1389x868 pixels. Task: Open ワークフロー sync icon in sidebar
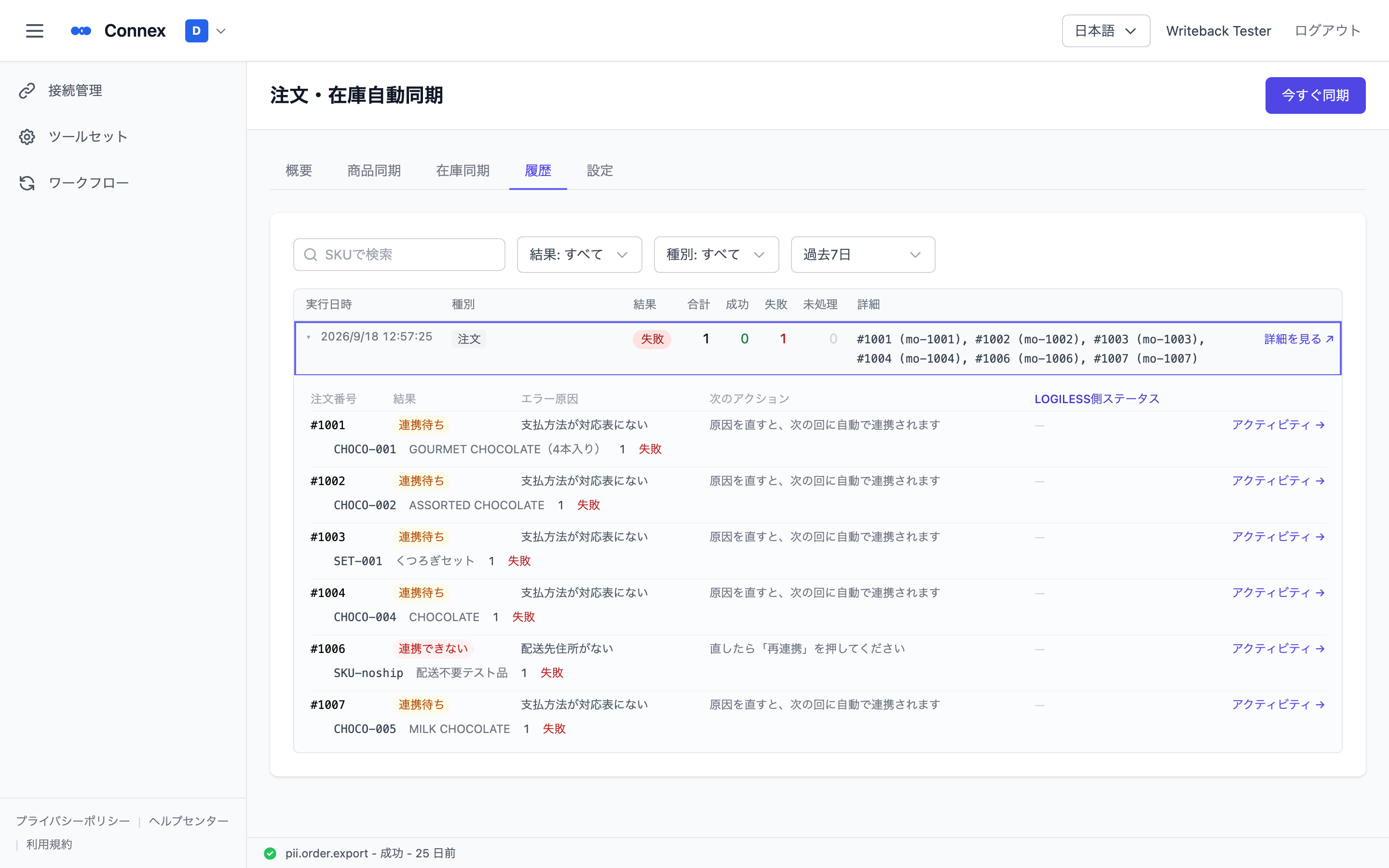27,183
